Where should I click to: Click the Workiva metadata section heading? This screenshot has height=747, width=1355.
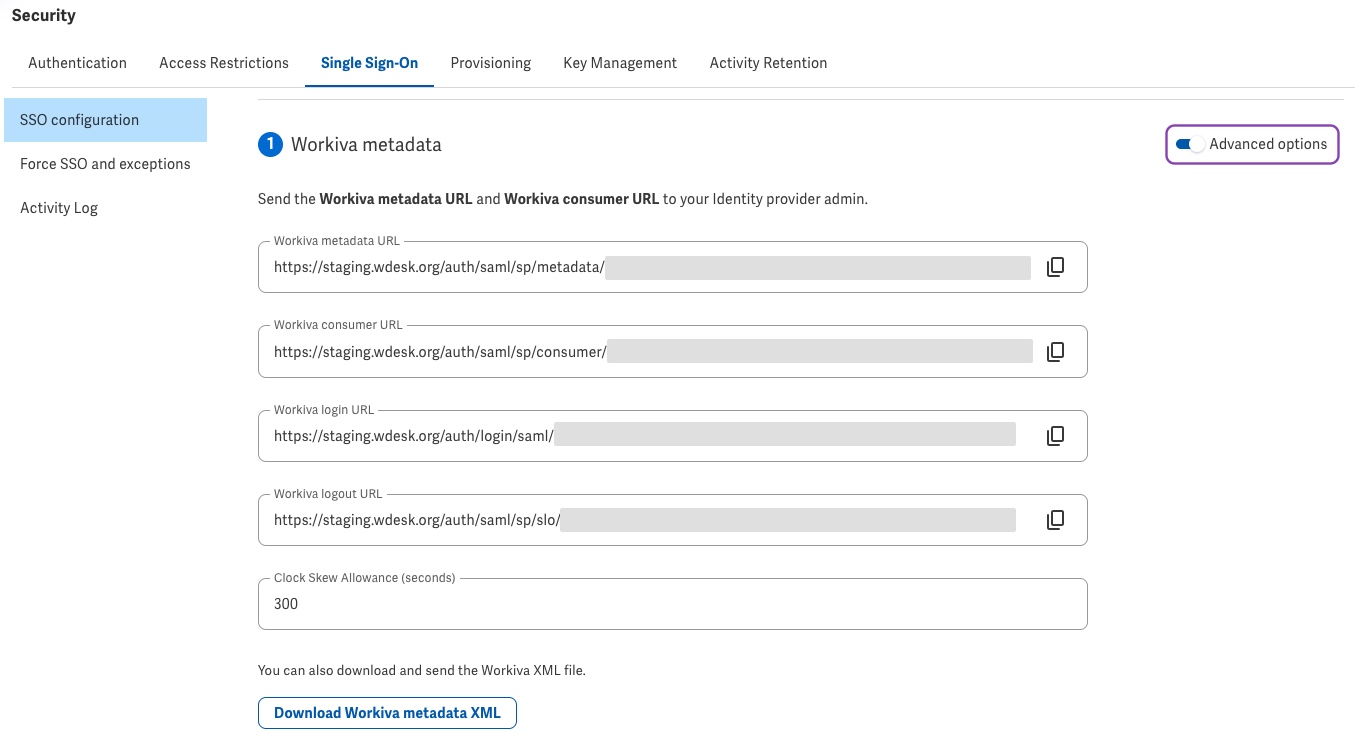pyautogui.click(x=366, y=145)
